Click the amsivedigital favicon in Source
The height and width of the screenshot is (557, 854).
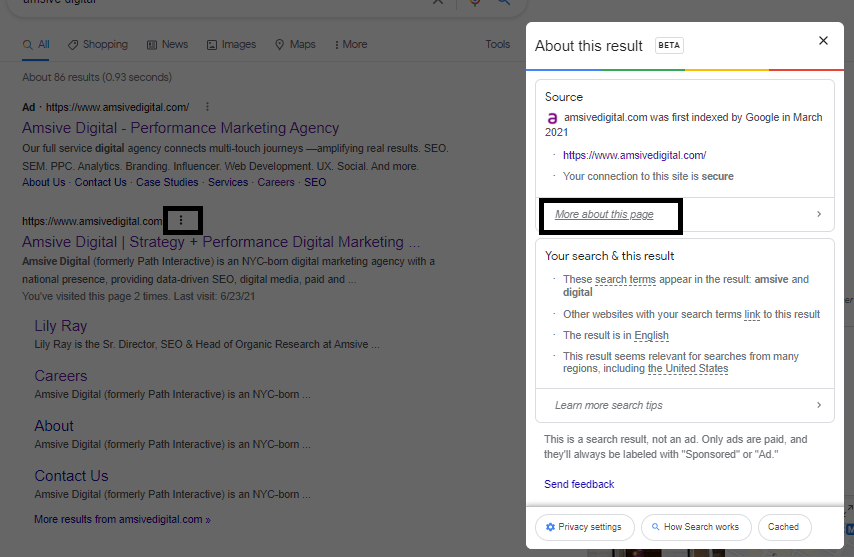pos(552,118)
